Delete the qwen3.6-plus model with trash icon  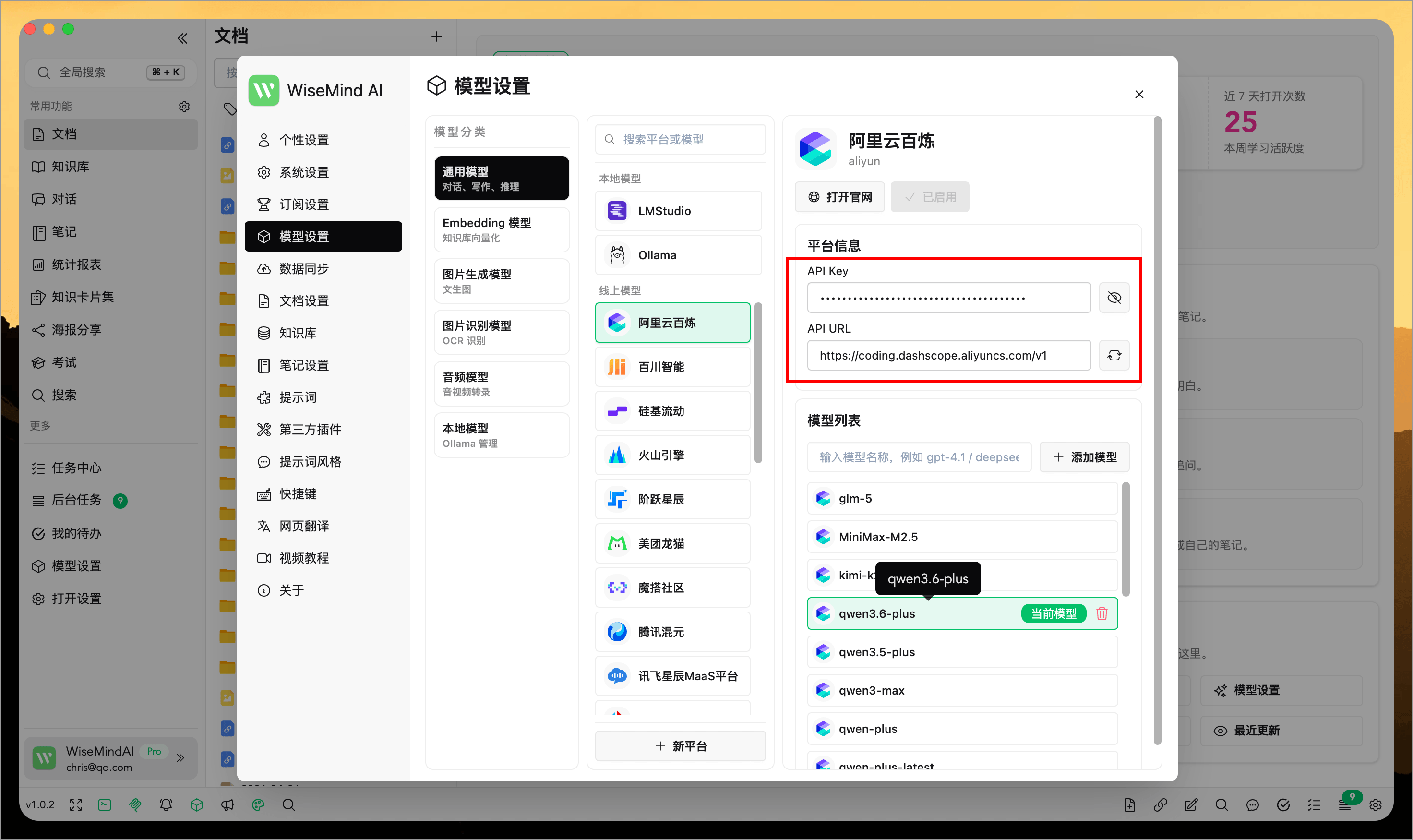1101,613
